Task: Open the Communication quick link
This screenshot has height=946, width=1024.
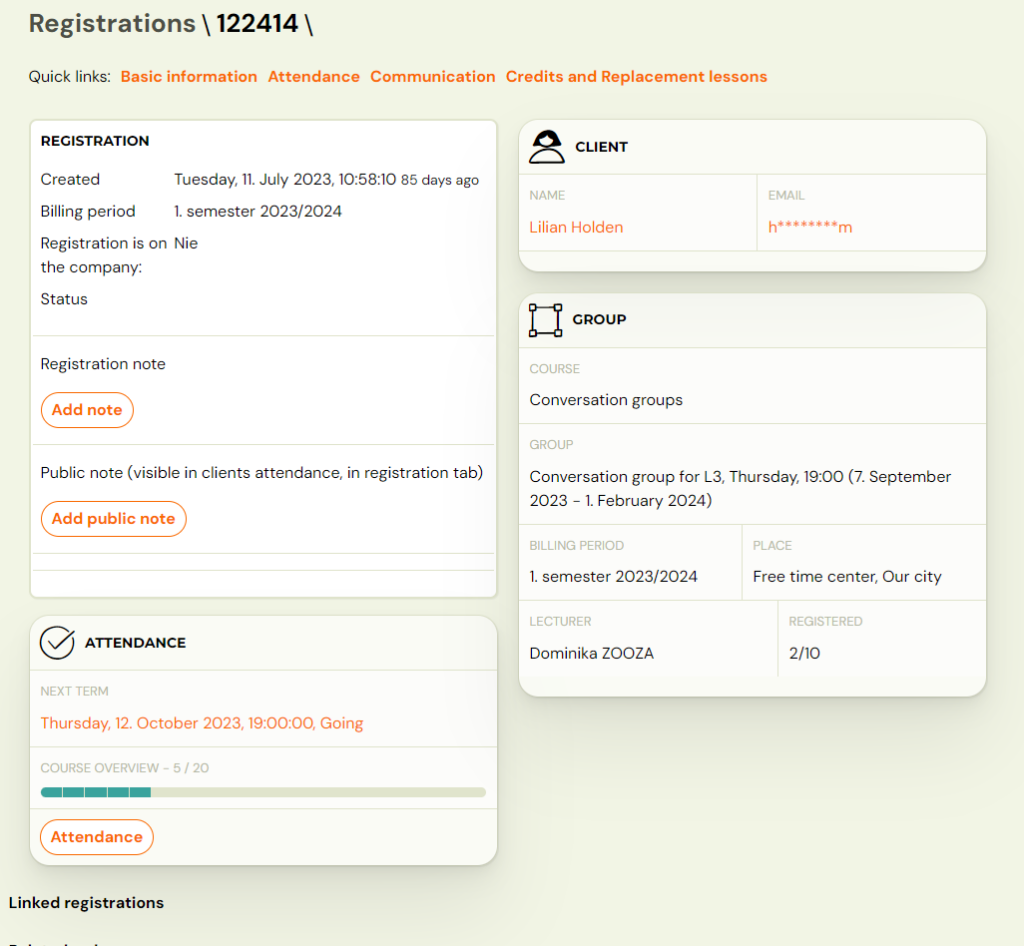Action: 432,76
